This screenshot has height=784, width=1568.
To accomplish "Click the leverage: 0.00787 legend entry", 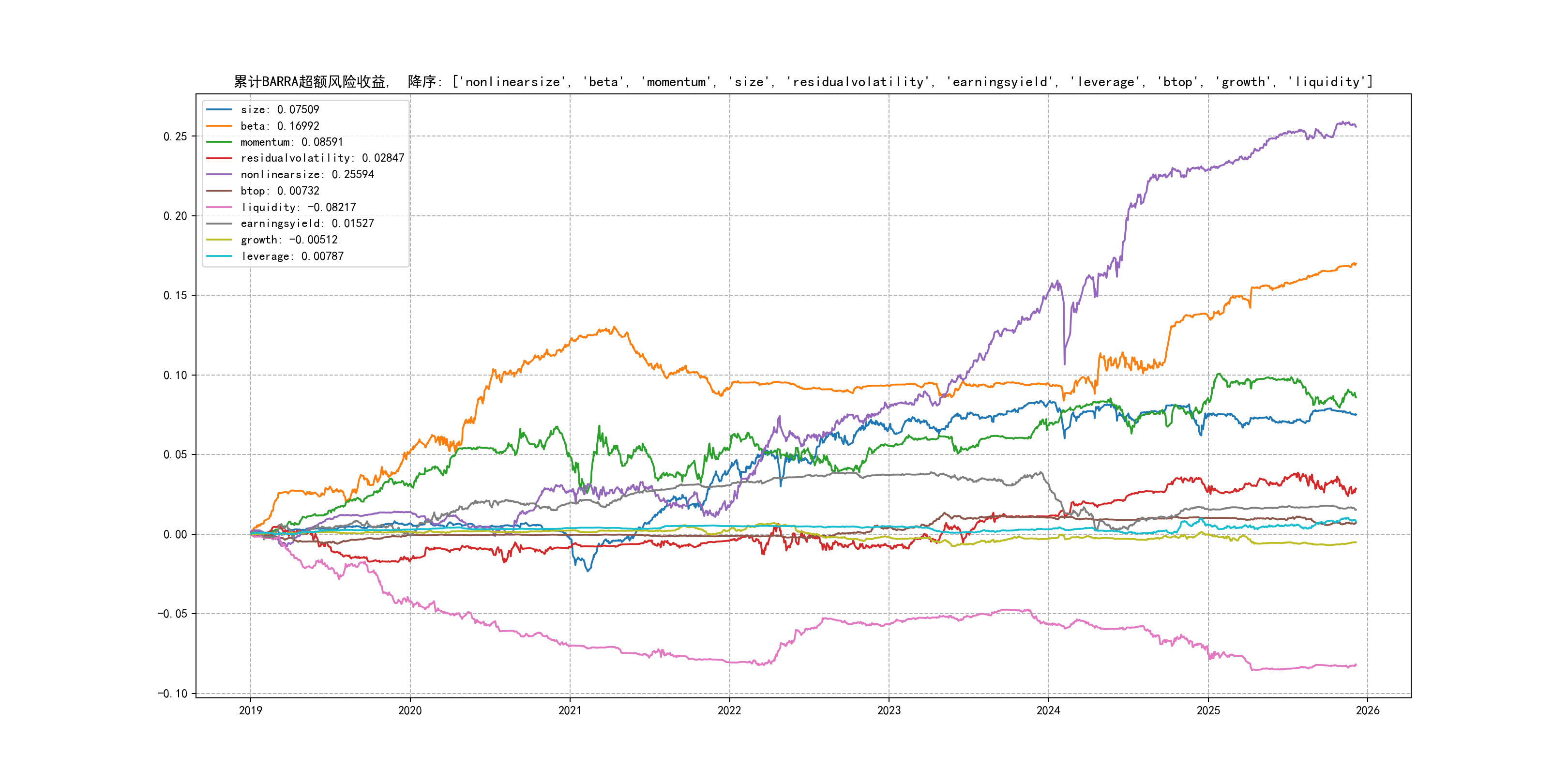I will pos(291,256).
